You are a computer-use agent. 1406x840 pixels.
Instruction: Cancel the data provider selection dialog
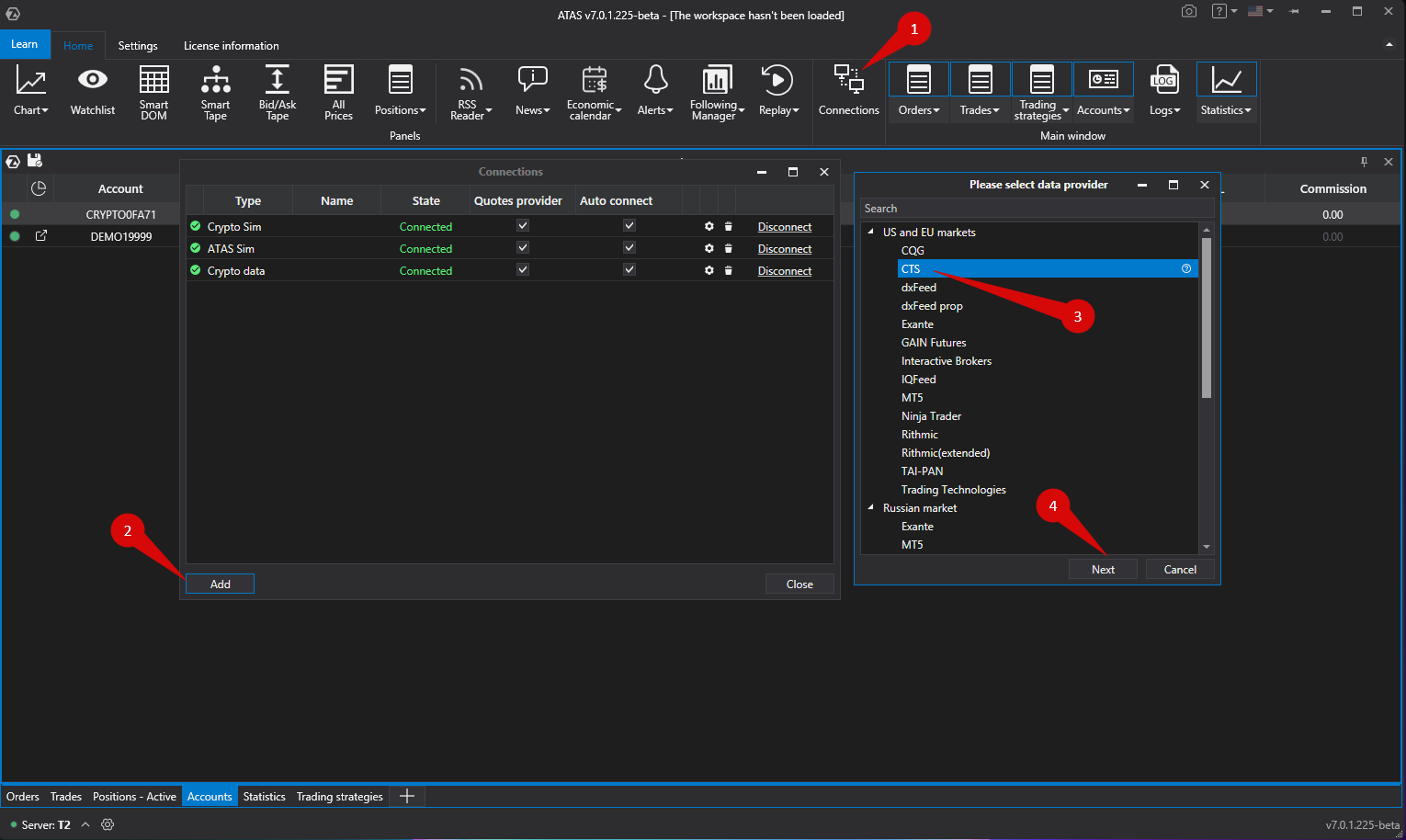[1180, 569]
